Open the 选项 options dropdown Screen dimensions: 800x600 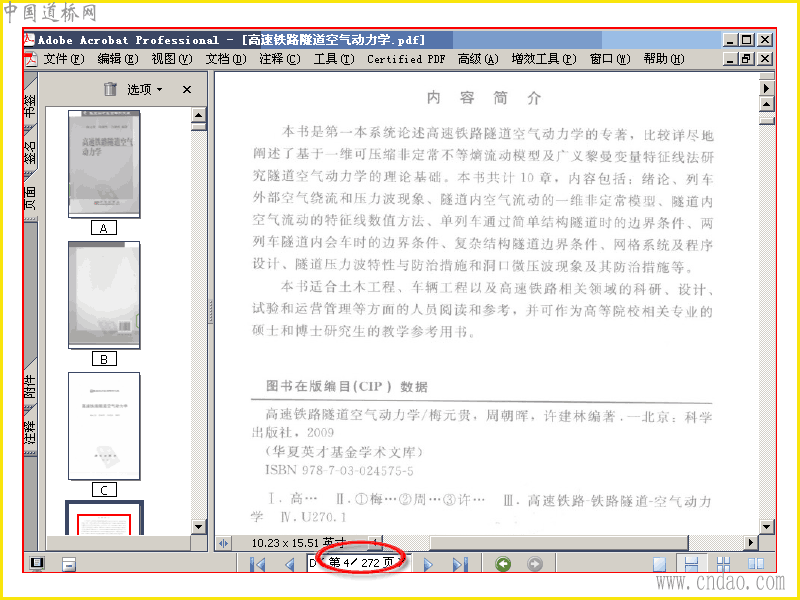144,89
